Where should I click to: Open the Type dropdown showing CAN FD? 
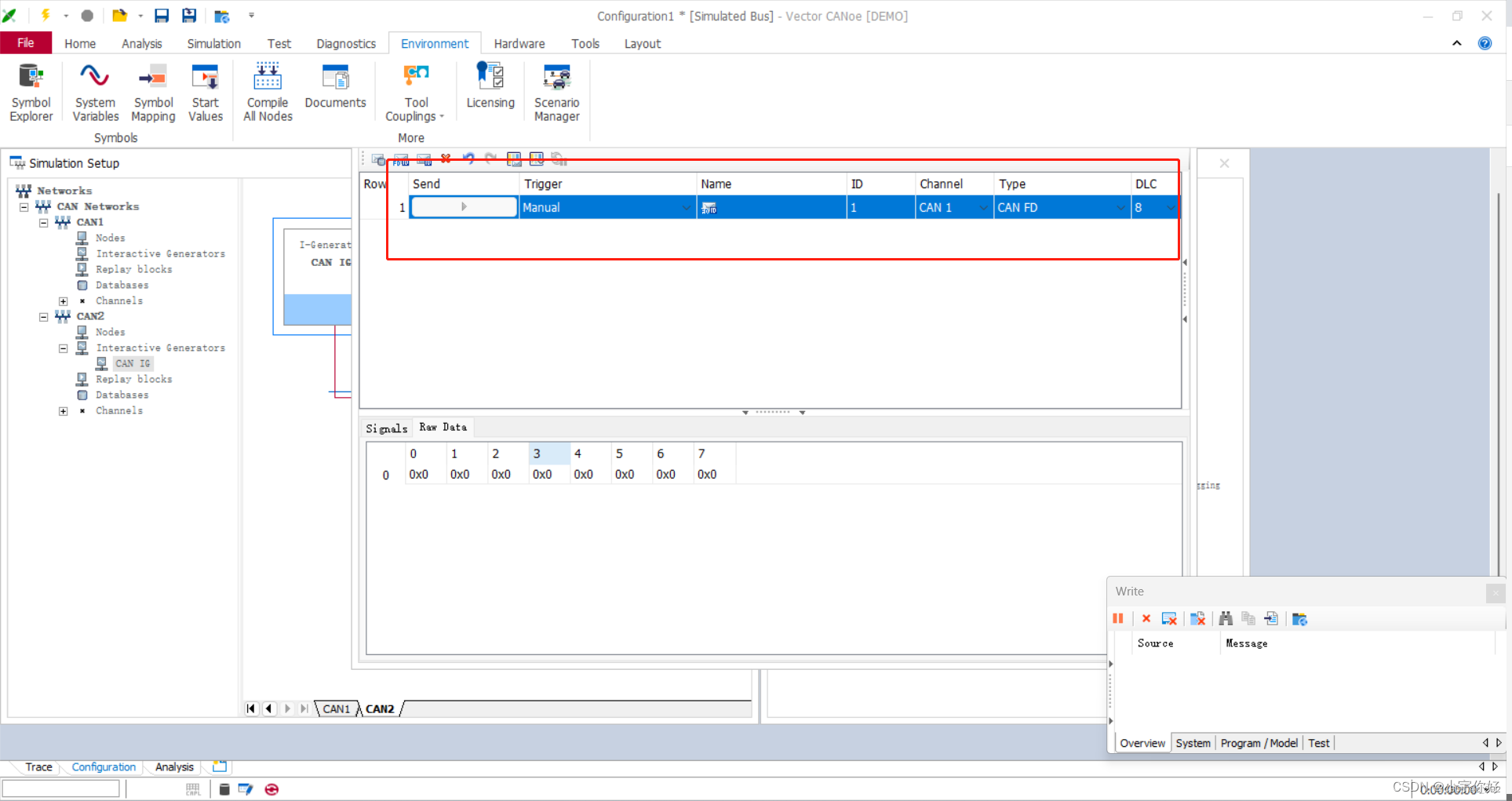pyautogui.click(x=1120, y=208)
